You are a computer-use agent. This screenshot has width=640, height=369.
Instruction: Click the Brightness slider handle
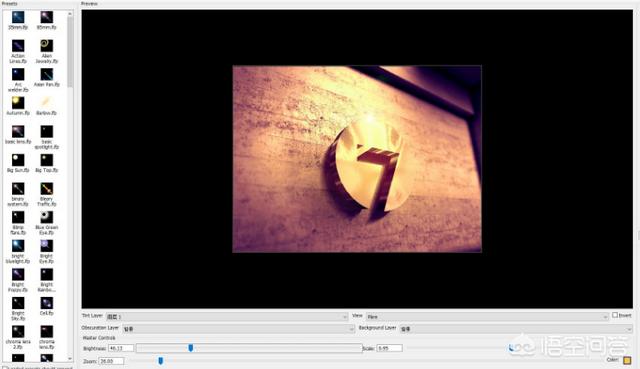coord(191,348)
